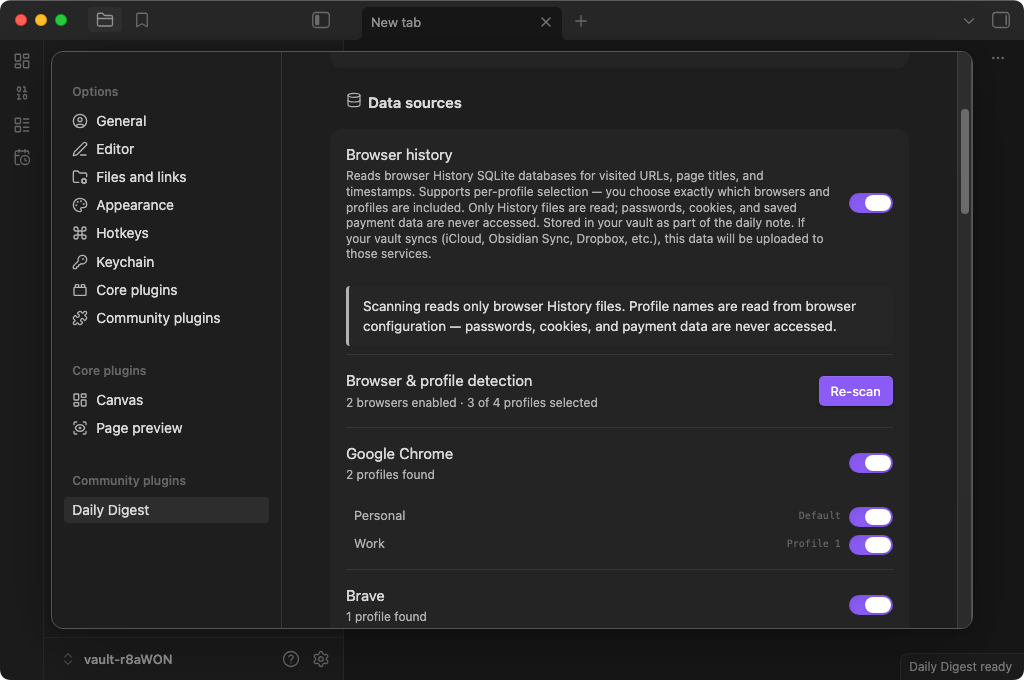Toggle the right sidebar panel icon
The image size is (1024, 680).
1000,20
